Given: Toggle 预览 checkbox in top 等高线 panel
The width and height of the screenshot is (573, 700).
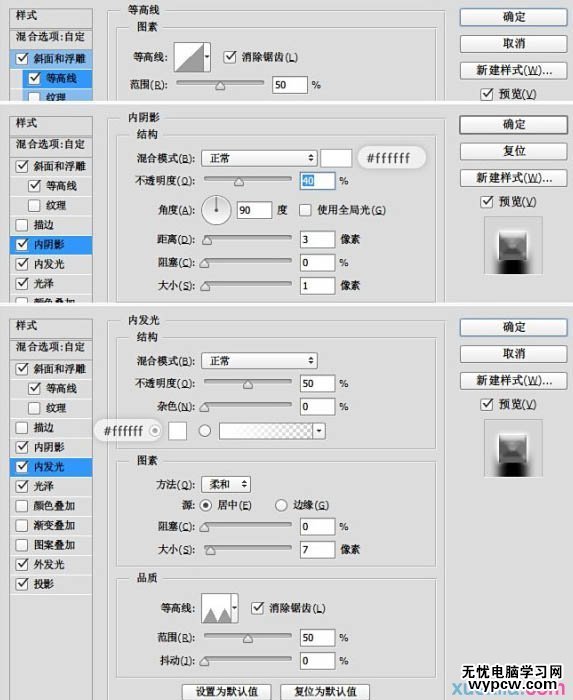Looking at the screenshot, I should coord(487,94).
